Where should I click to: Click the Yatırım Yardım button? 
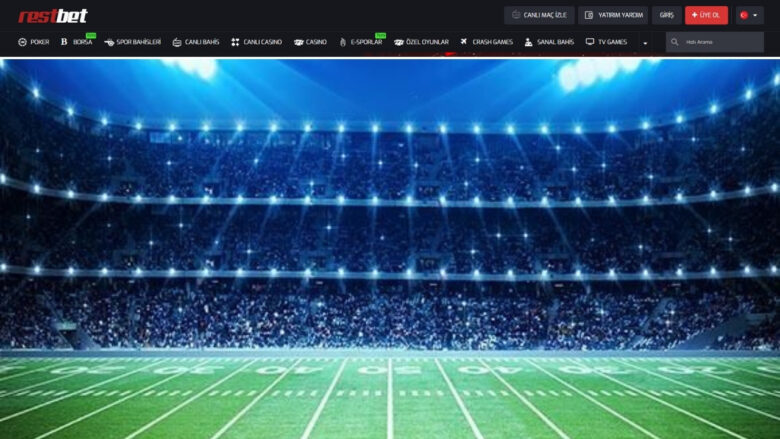point(613,15)
